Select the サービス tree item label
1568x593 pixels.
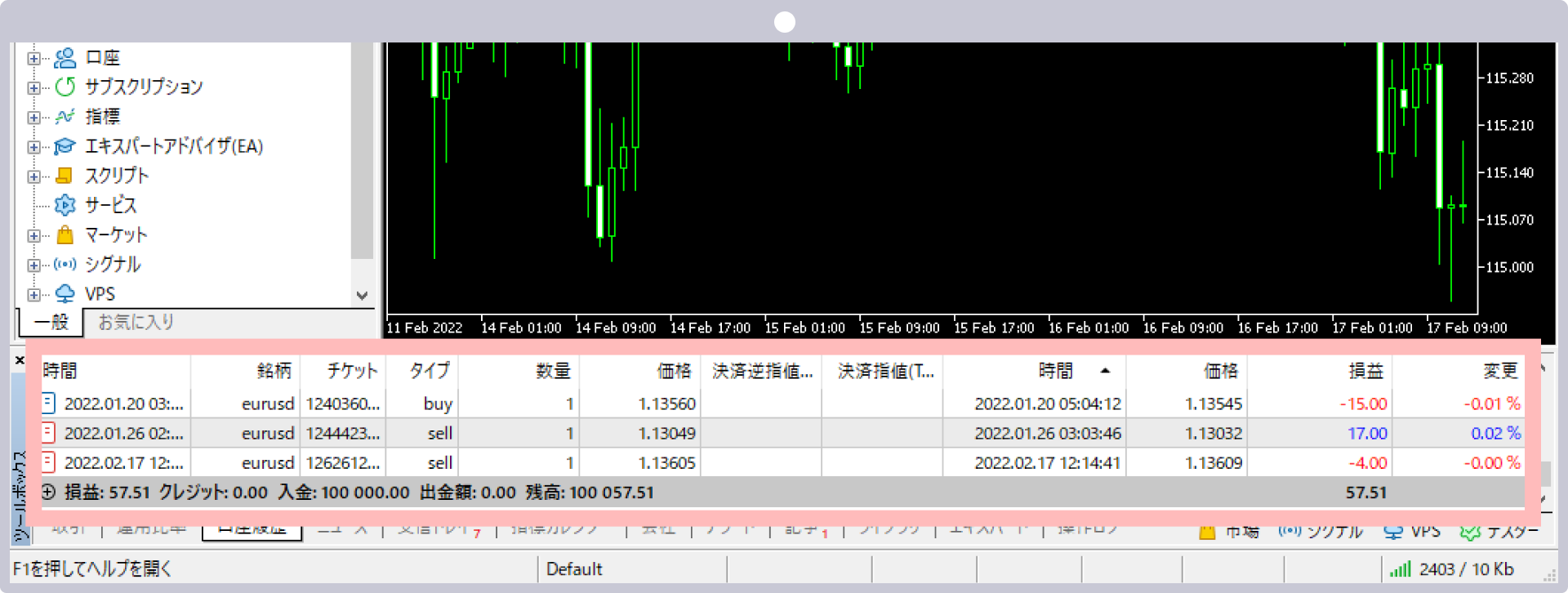pyautogui.click(x=111, y=205)
